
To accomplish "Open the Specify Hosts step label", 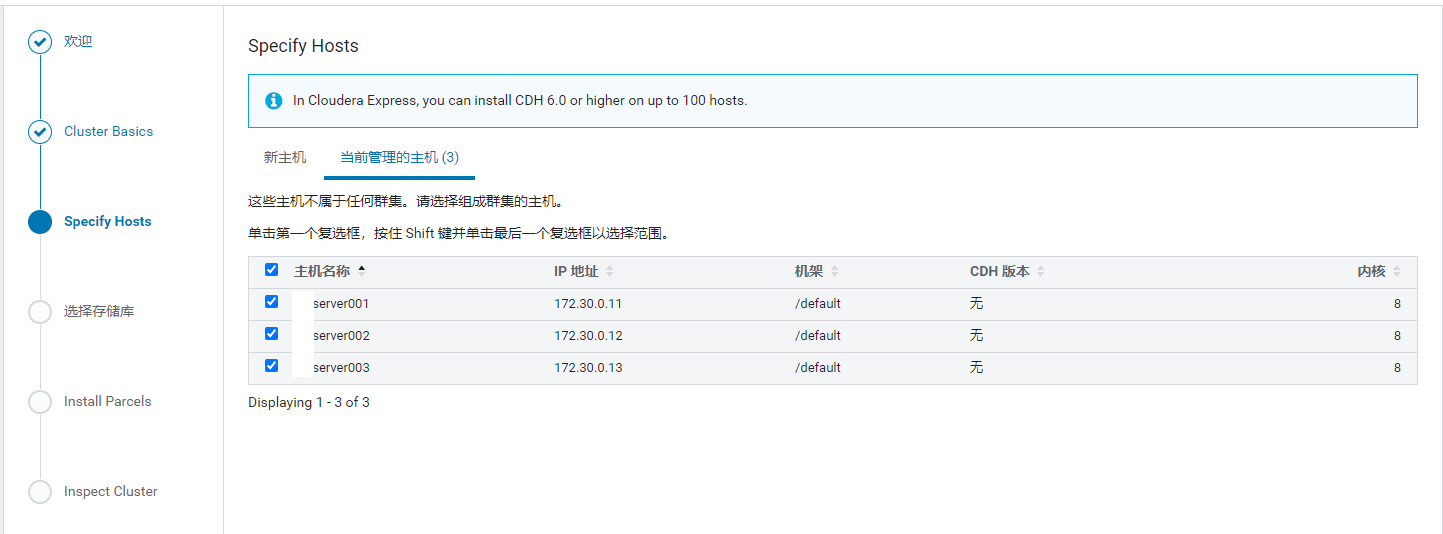I will pyautogui.click(x=108, y=222).
